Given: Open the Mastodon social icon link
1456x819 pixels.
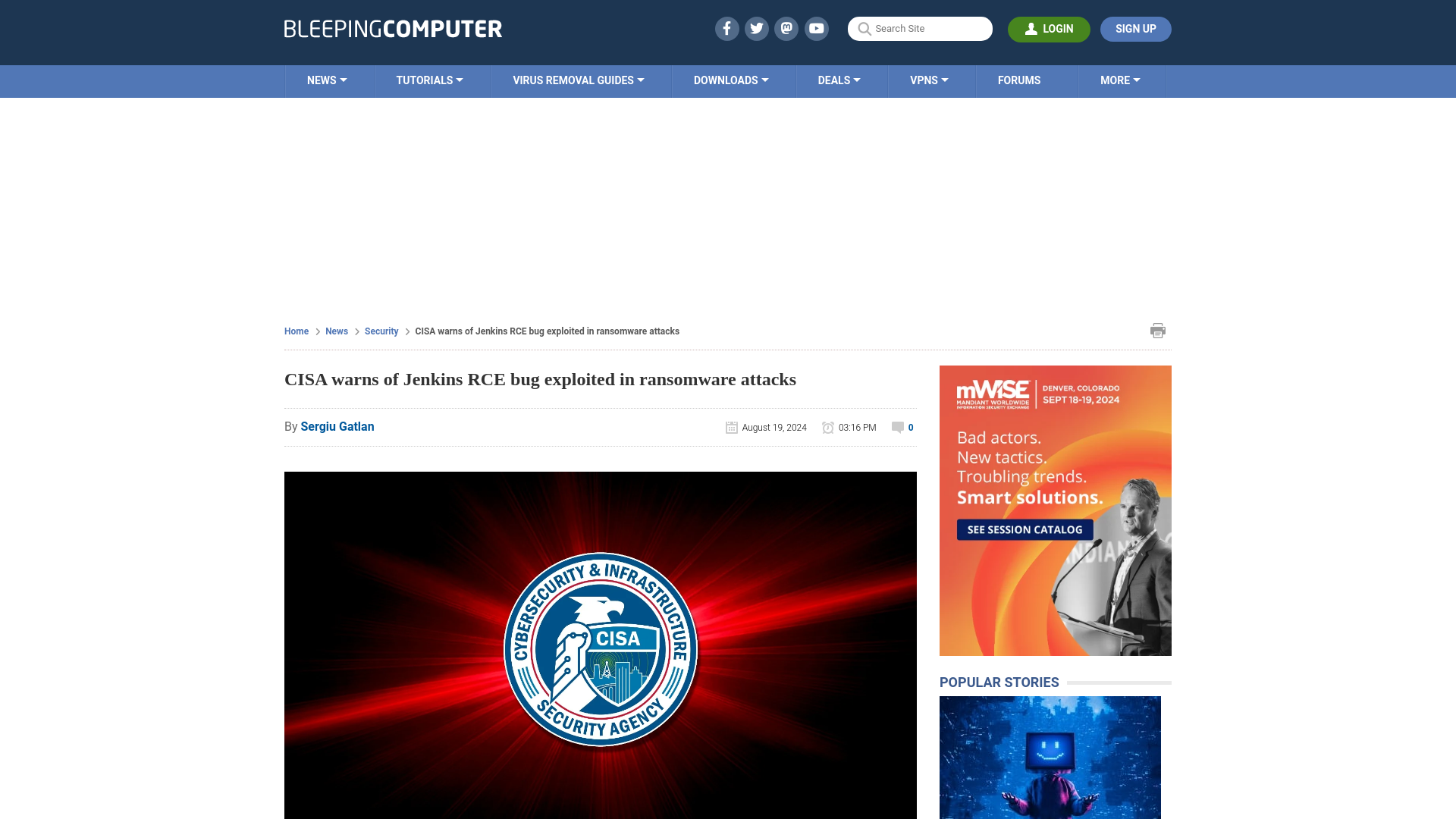Looking at the screenshot, I should [787, 28].
